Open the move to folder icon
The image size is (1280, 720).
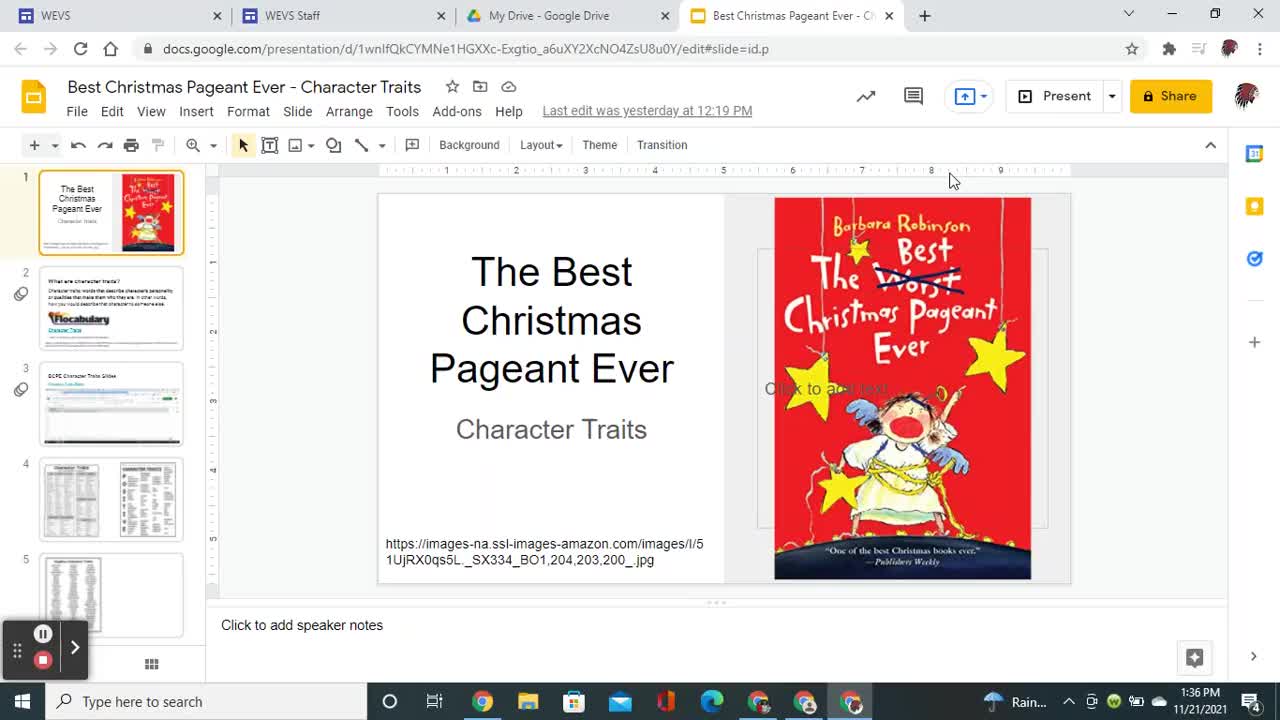480,87
